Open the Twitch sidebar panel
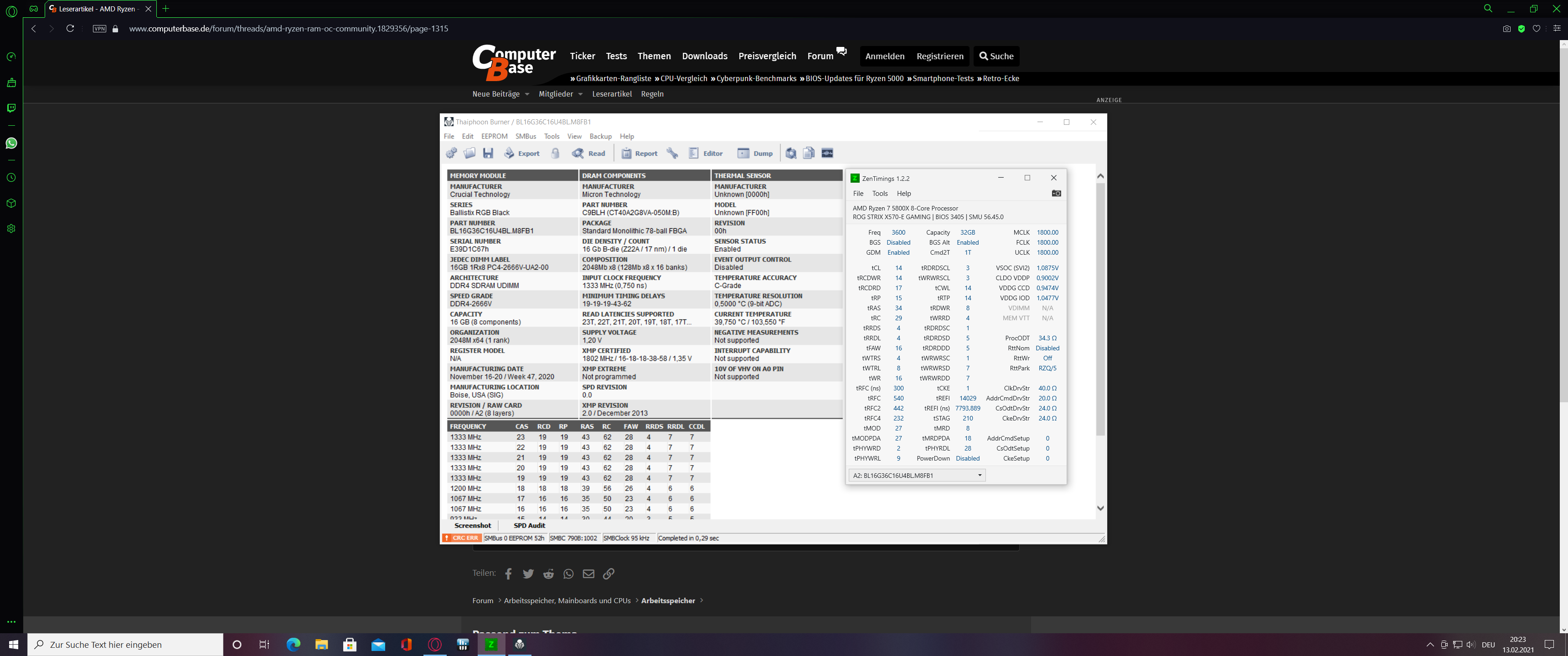 click(x=11, y=108)
